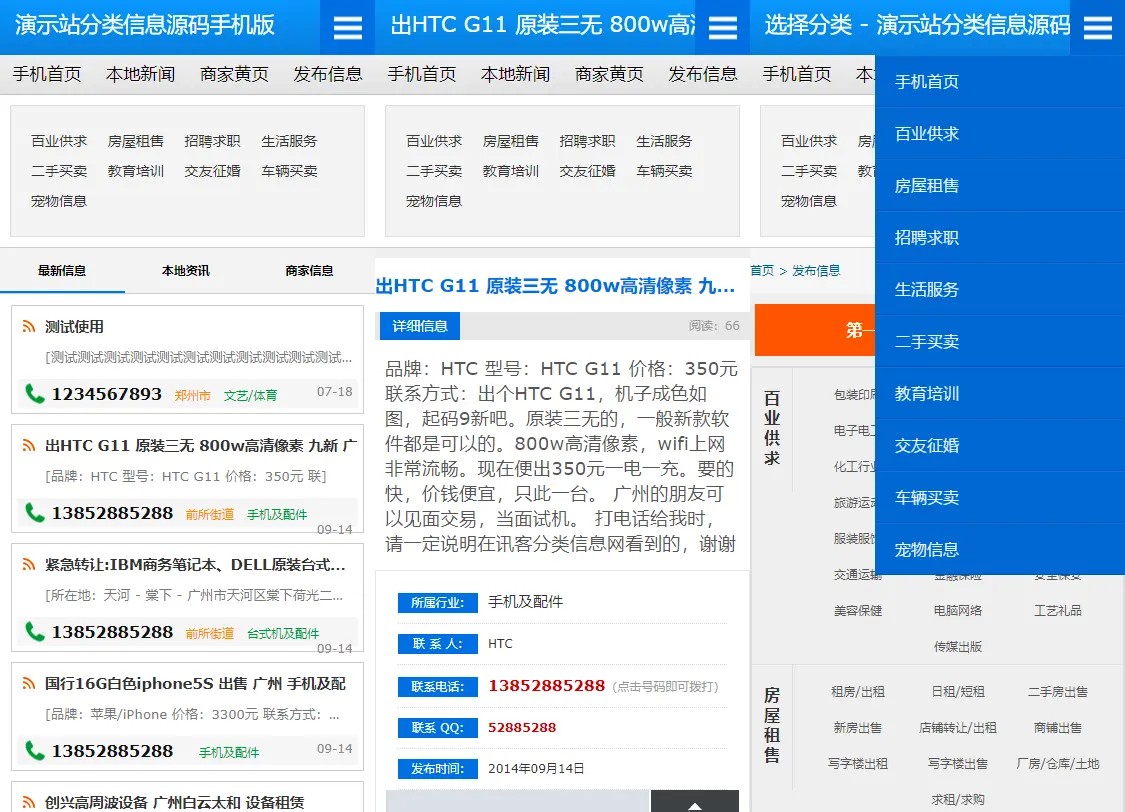The height and width of the screenshot is (812, 1125).
Task: Choose 传媒出版 subcategory
Action: [x=958, y=646]
